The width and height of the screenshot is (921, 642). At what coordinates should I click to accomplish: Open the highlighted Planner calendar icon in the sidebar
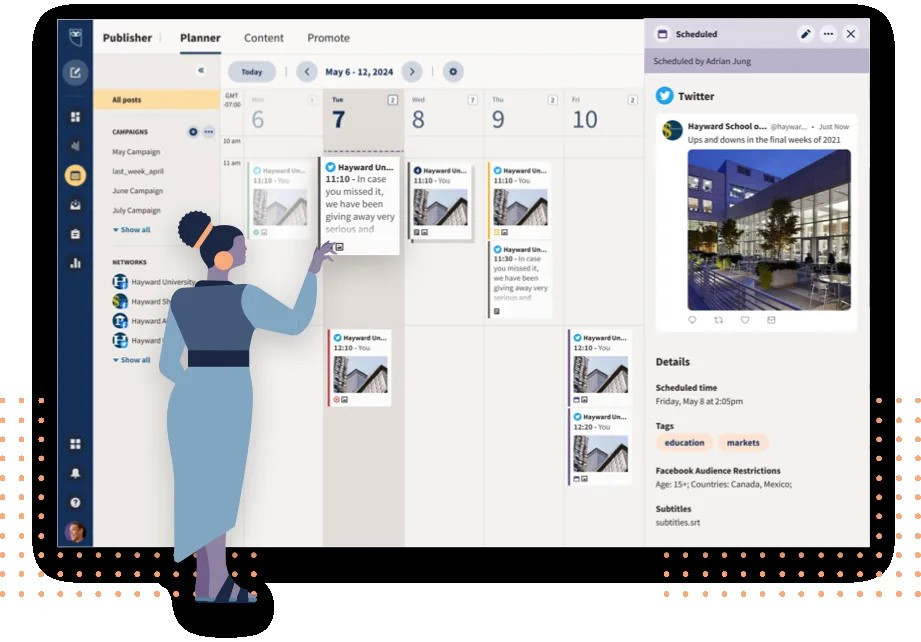(x=75, y=175)
